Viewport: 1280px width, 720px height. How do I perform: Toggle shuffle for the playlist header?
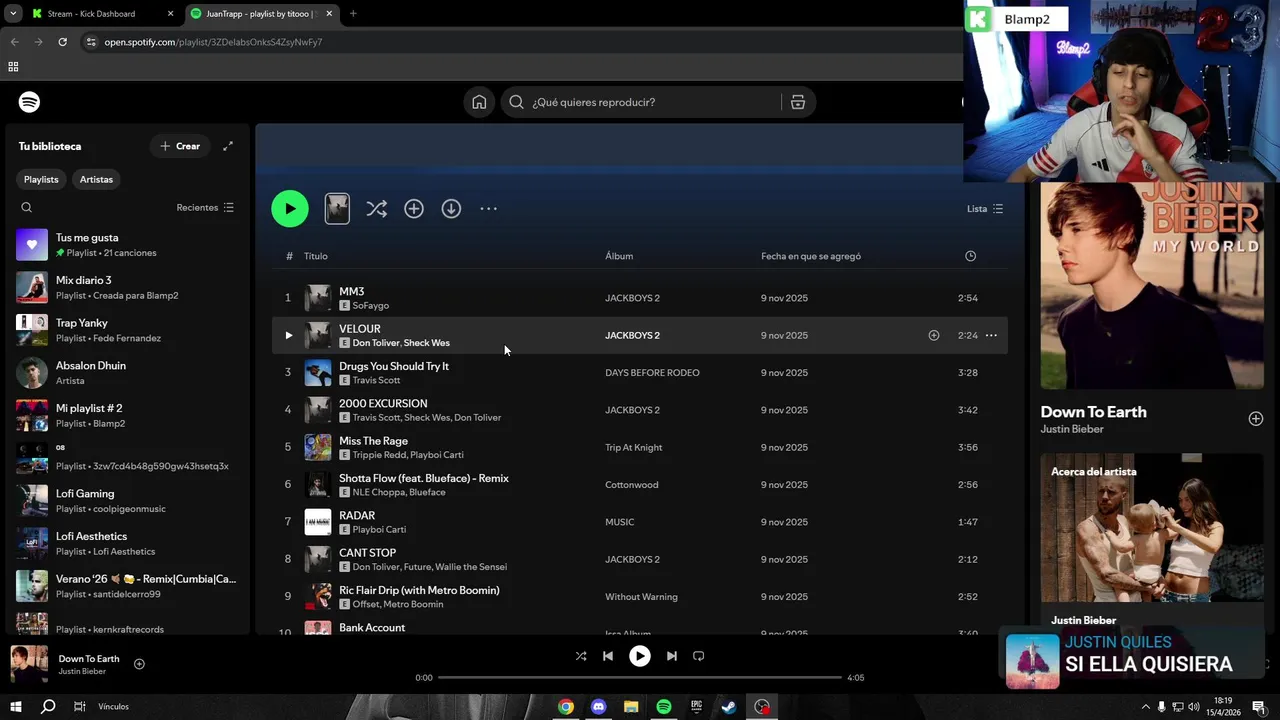coord(376,209)
